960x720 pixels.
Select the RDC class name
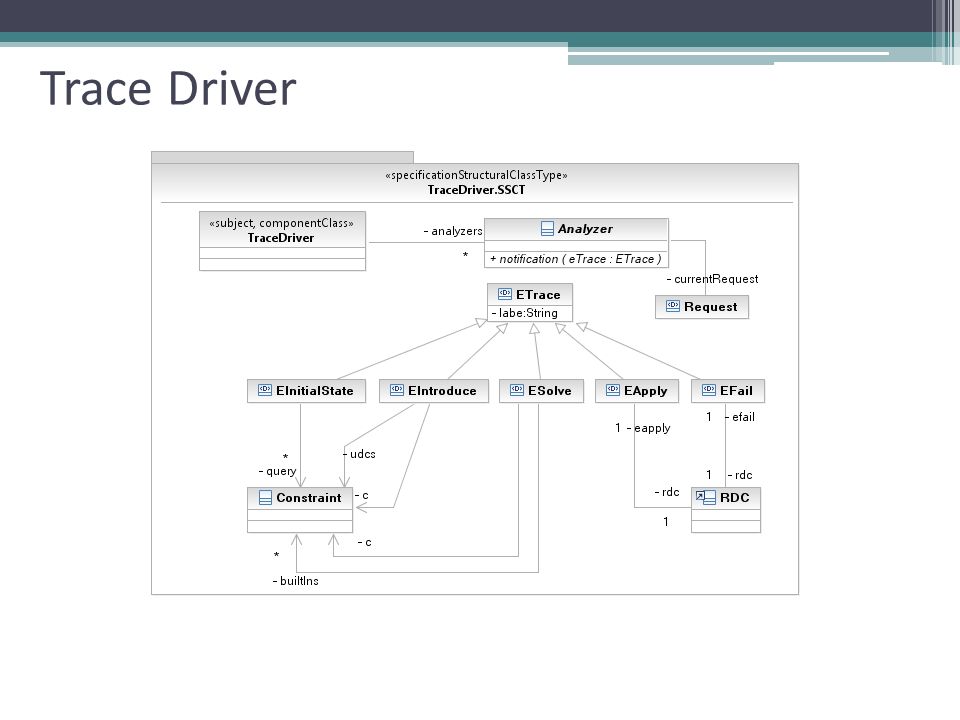tap(735, 498)
